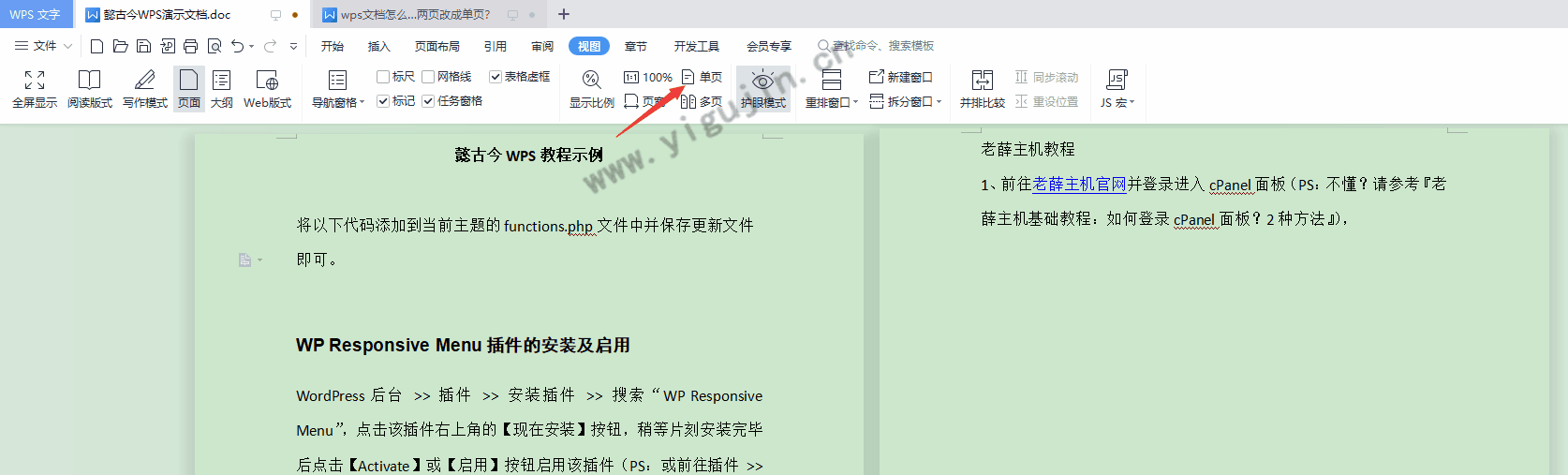Click side-by-side compare (并排比较)
Screen dimensions: 1568x475
pyautogui.click(x=983, y=89)
